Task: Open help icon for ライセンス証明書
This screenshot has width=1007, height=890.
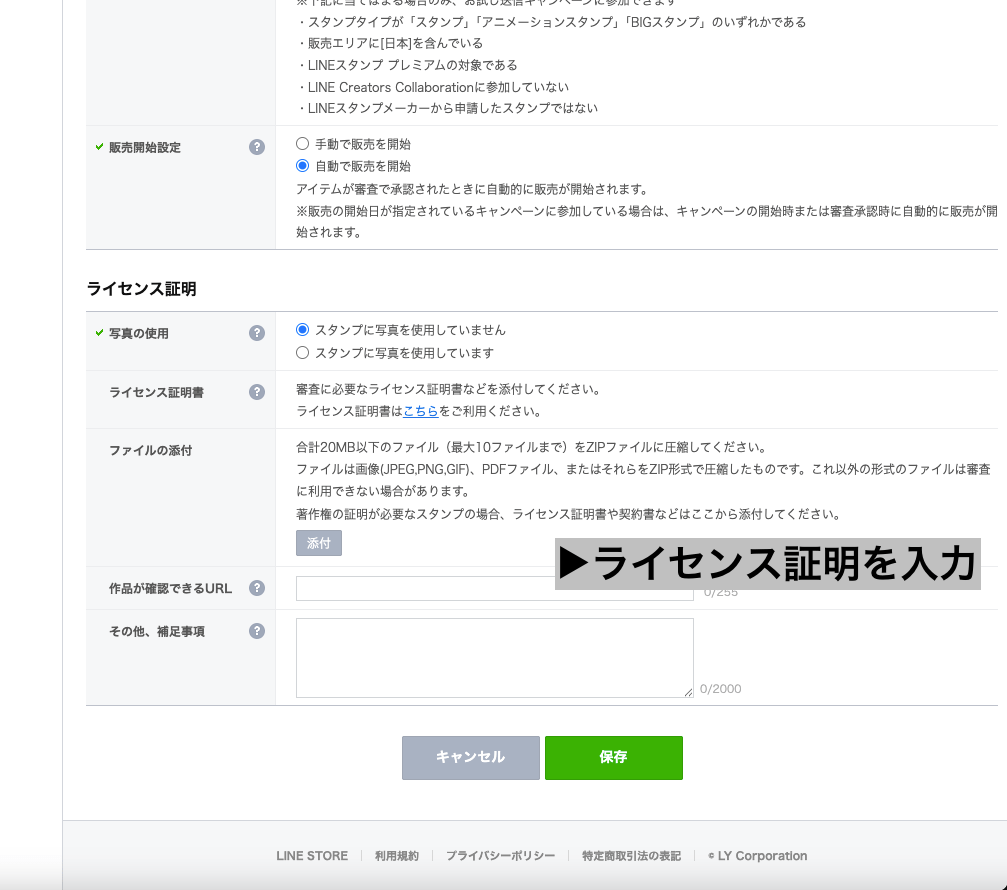Action: (x=257, y=392)
